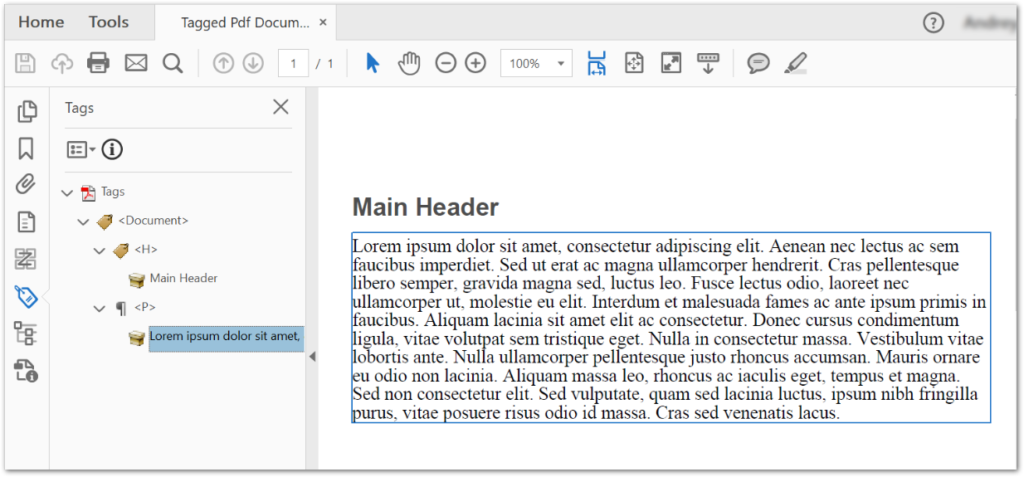1024x477 pixels.
Task: Open the Tags options menu dropdown
Action: (x=80, y=150)
